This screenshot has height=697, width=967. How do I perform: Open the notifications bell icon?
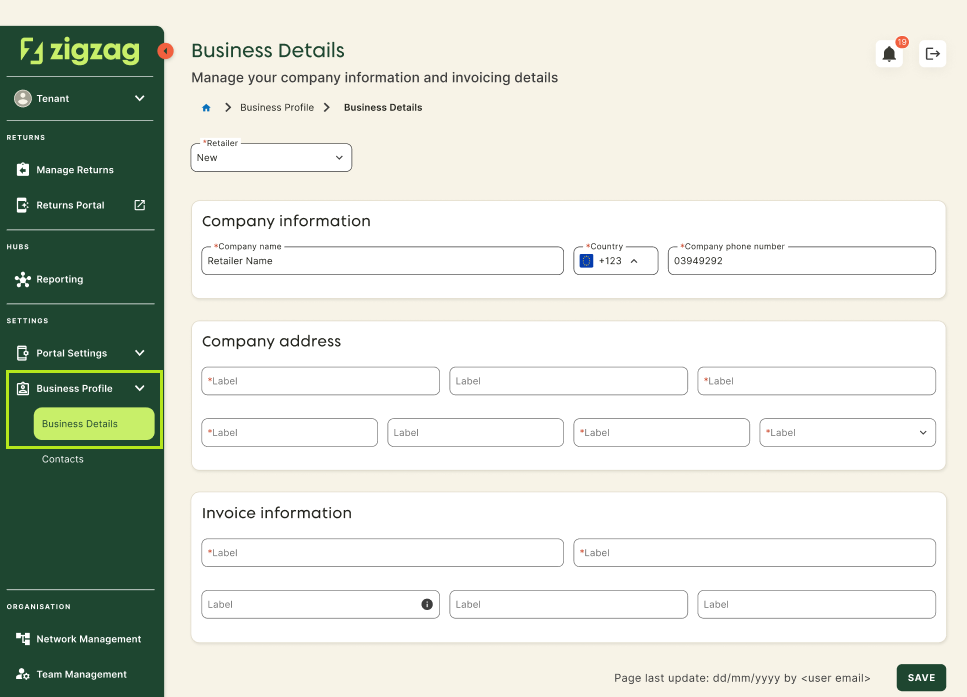pyautogui.click(x=889, y=54)
